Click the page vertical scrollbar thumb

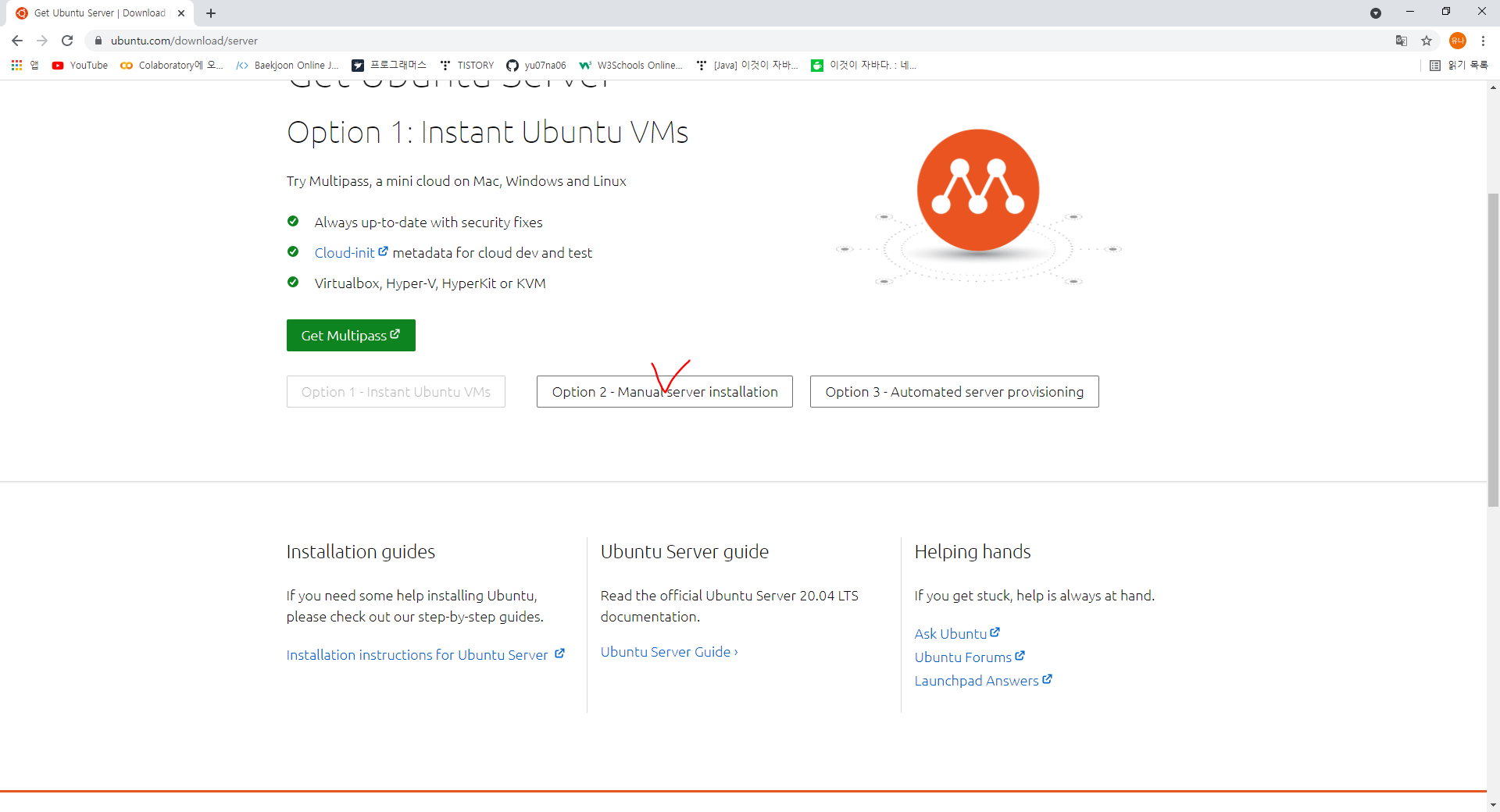1493,350
